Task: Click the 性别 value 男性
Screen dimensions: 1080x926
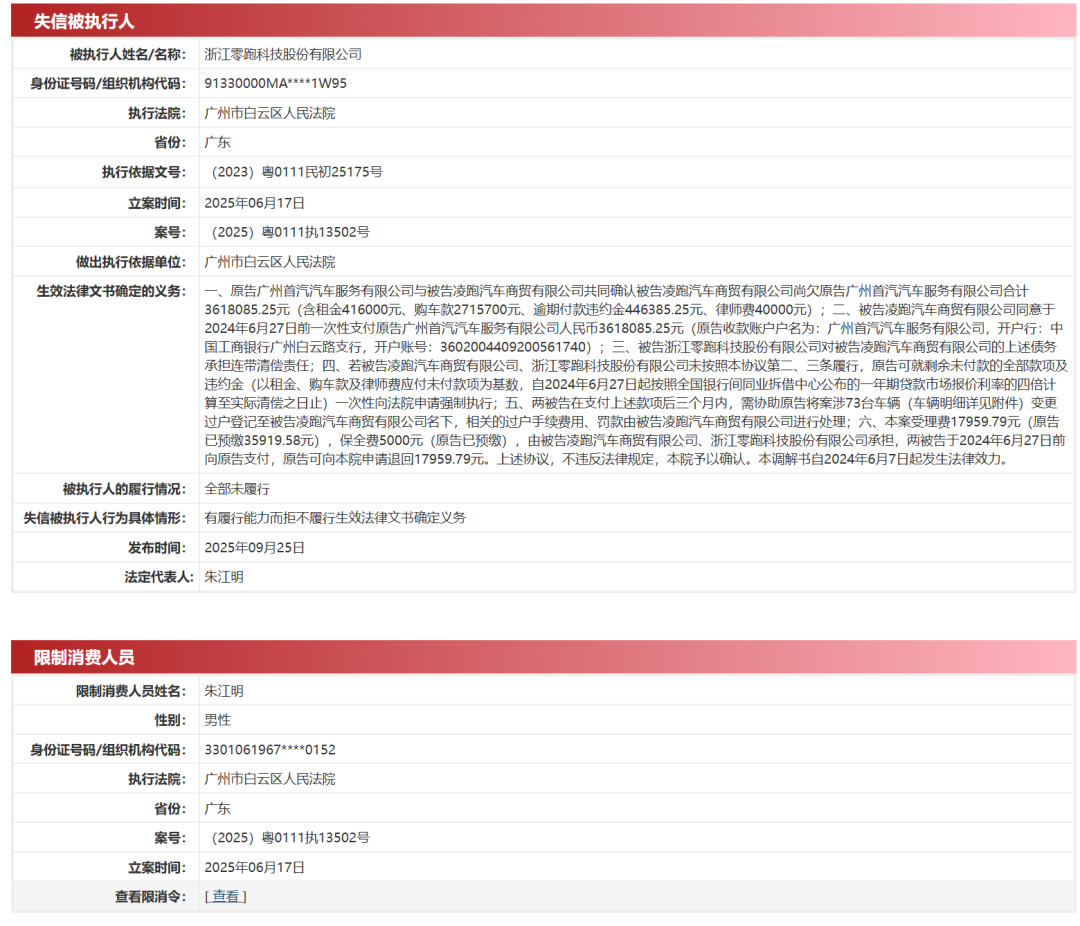Action: tap(216, 719)
